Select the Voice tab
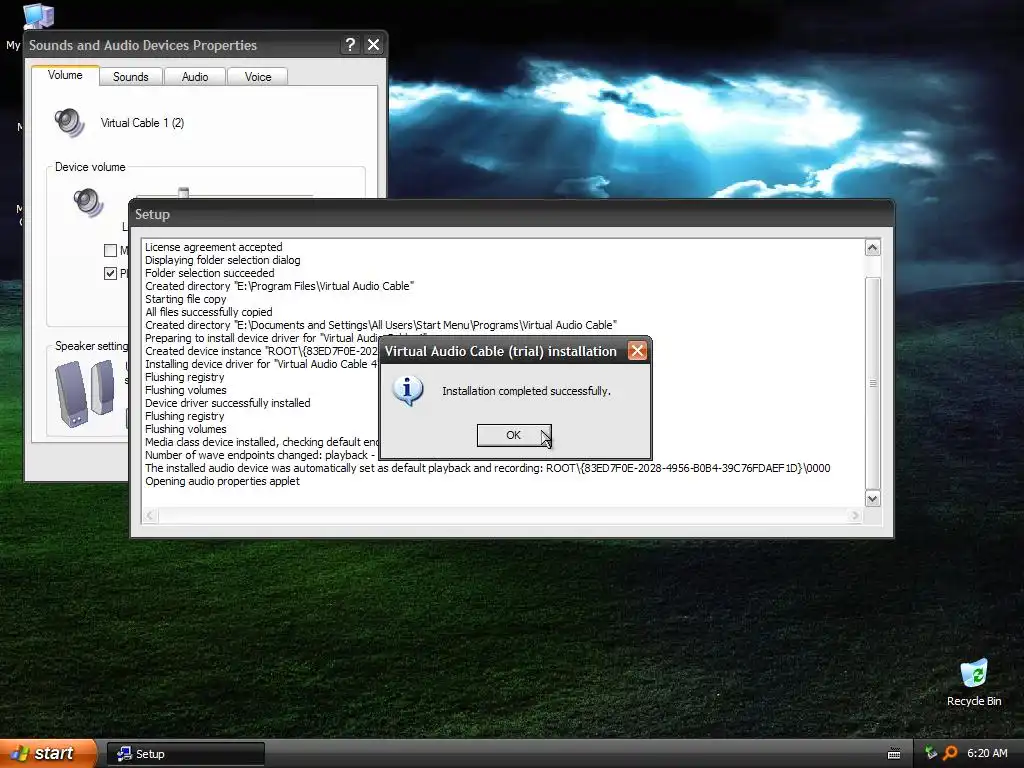Image resolution: width=1024 pixels, height=768 pixels. (x=257, y=76)
